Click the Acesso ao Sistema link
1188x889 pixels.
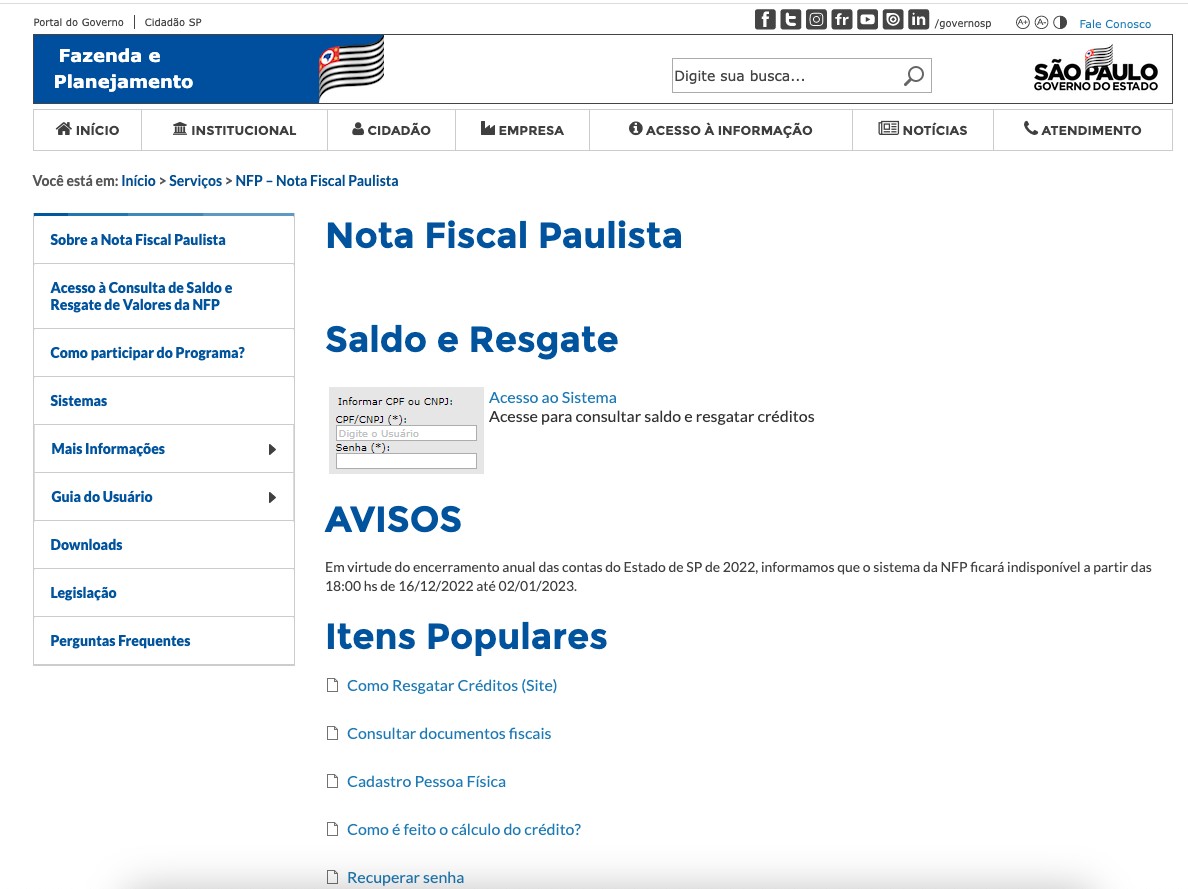click(x=552, y=397)
